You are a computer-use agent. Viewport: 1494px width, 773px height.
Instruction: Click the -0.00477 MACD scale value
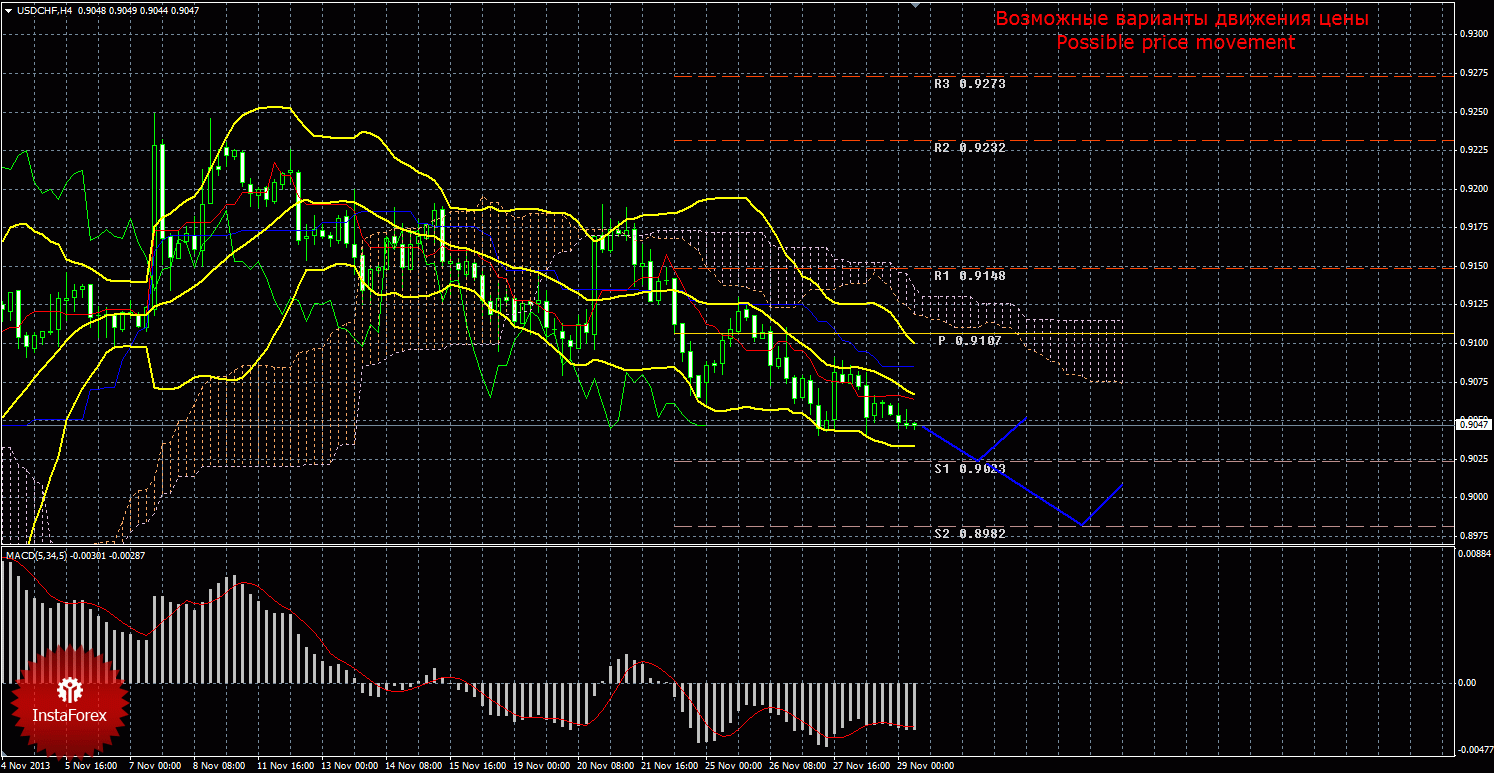click(1474, 748)
